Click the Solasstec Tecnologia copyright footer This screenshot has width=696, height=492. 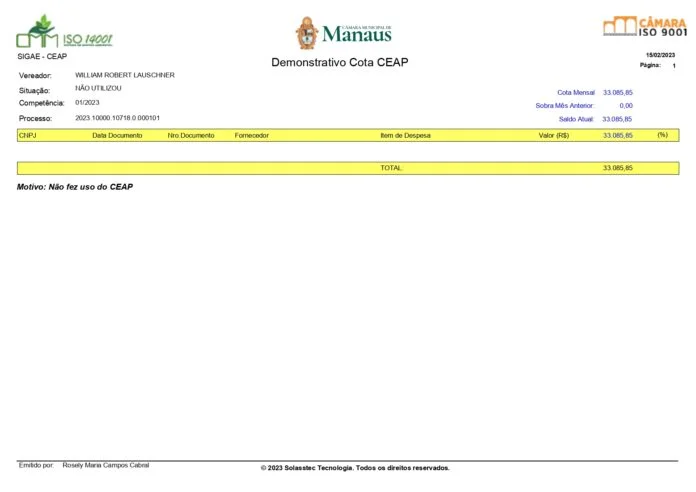click(355, 468)
